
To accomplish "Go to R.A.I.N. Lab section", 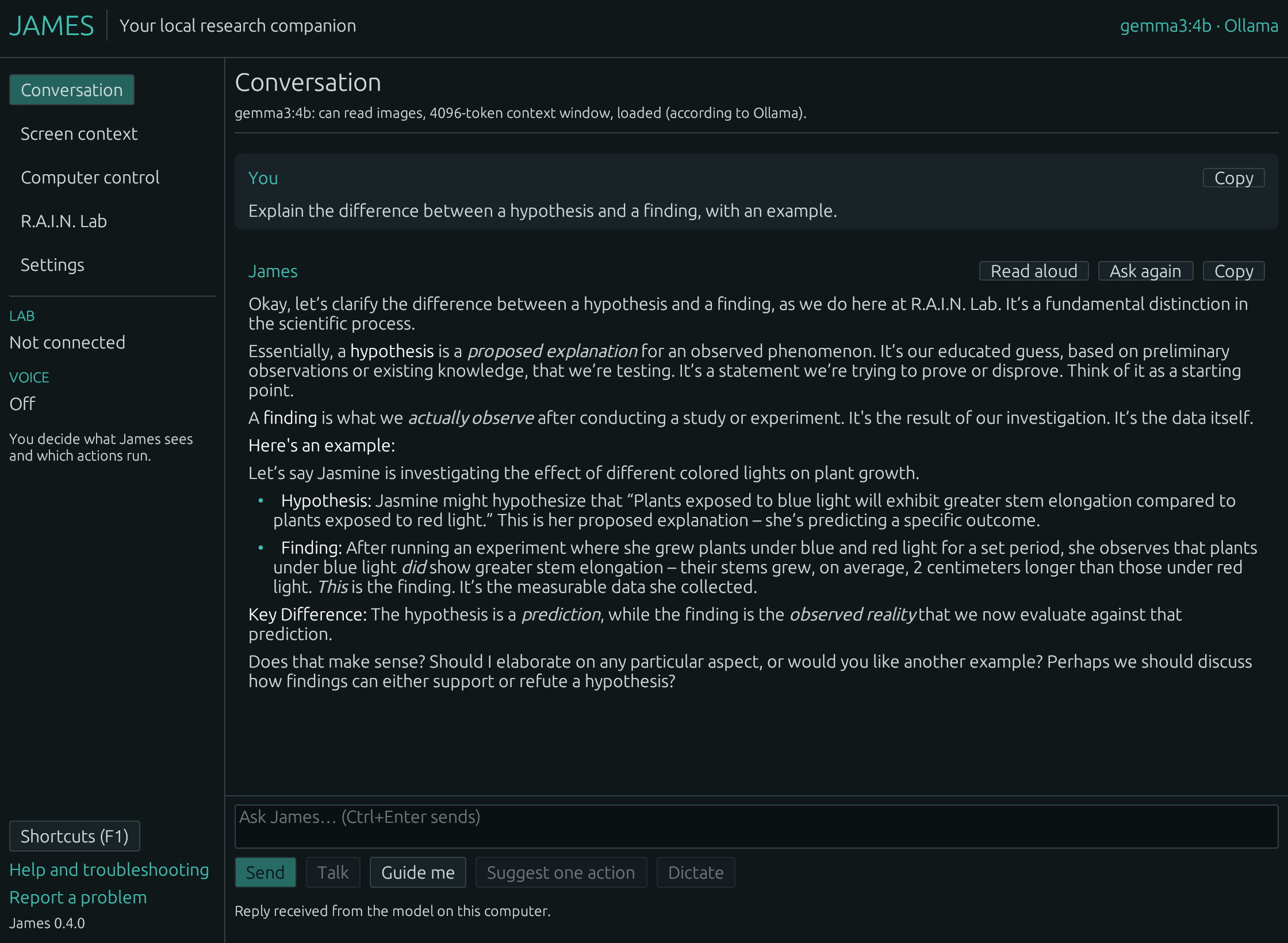I will [64, 221].
